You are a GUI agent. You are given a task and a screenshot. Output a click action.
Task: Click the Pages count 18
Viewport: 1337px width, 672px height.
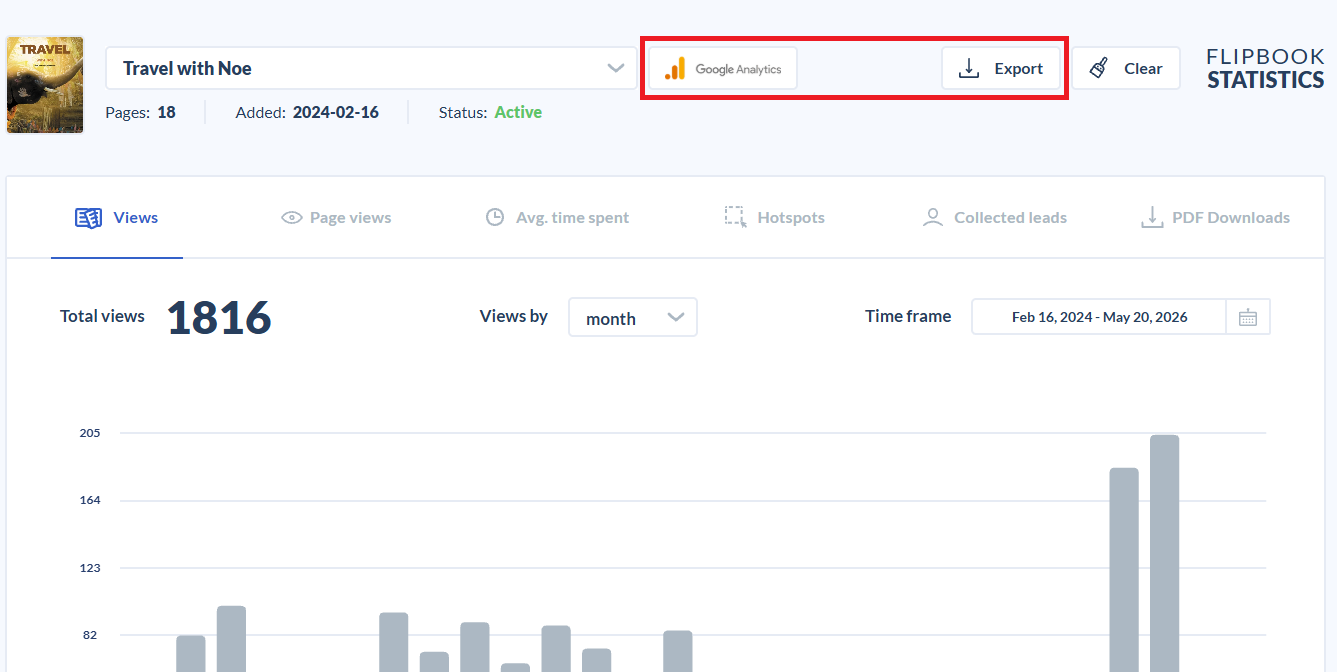(166, 113)
